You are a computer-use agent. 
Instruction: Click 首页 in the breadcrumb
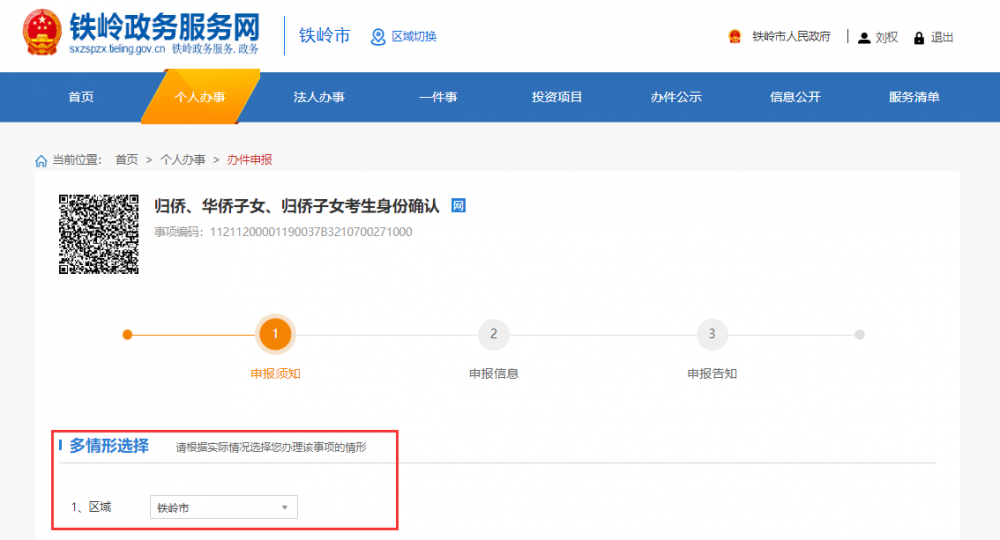click(x=126, y=160)
